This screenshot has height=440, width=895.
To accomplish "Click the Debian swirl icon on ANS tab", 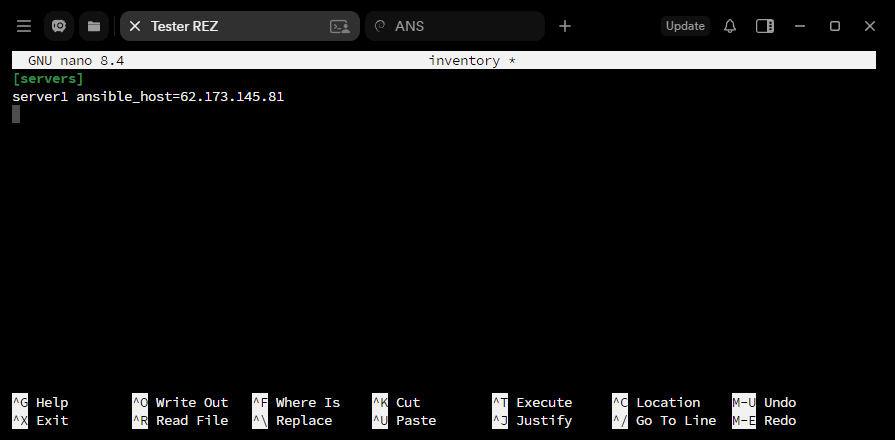I will tap(380, 26).
